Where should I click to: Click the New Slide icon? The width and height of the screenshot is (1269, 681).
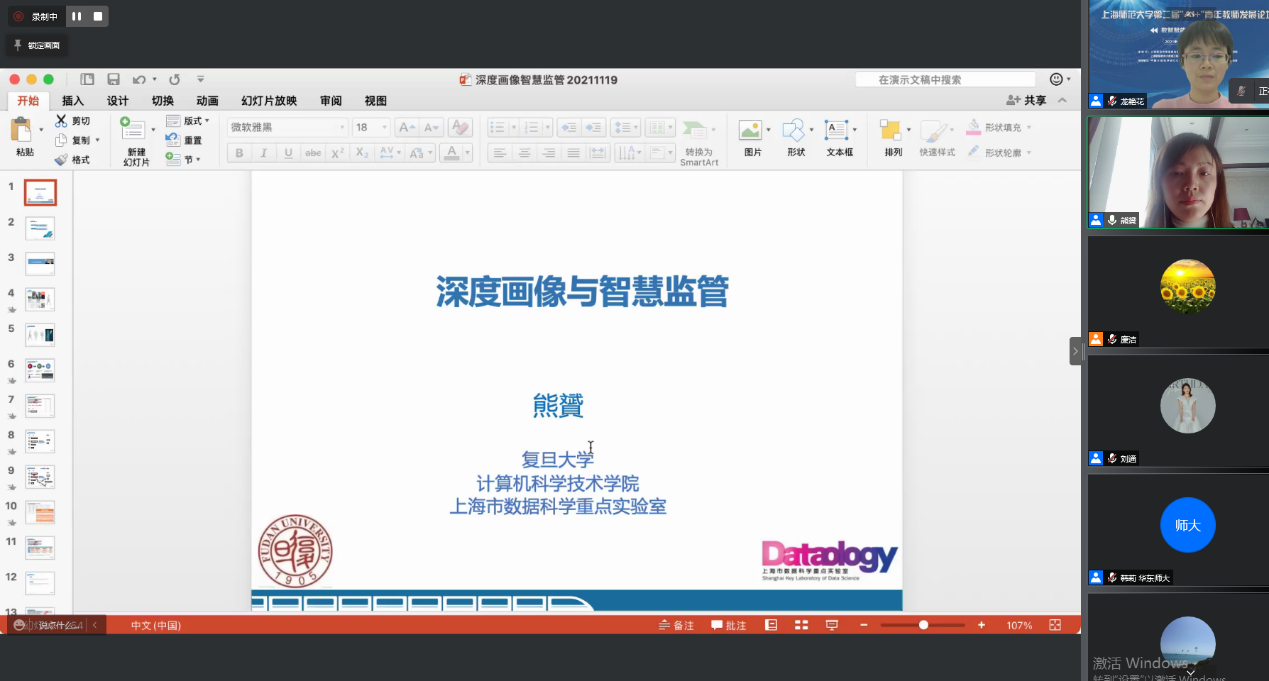point(132,131)
